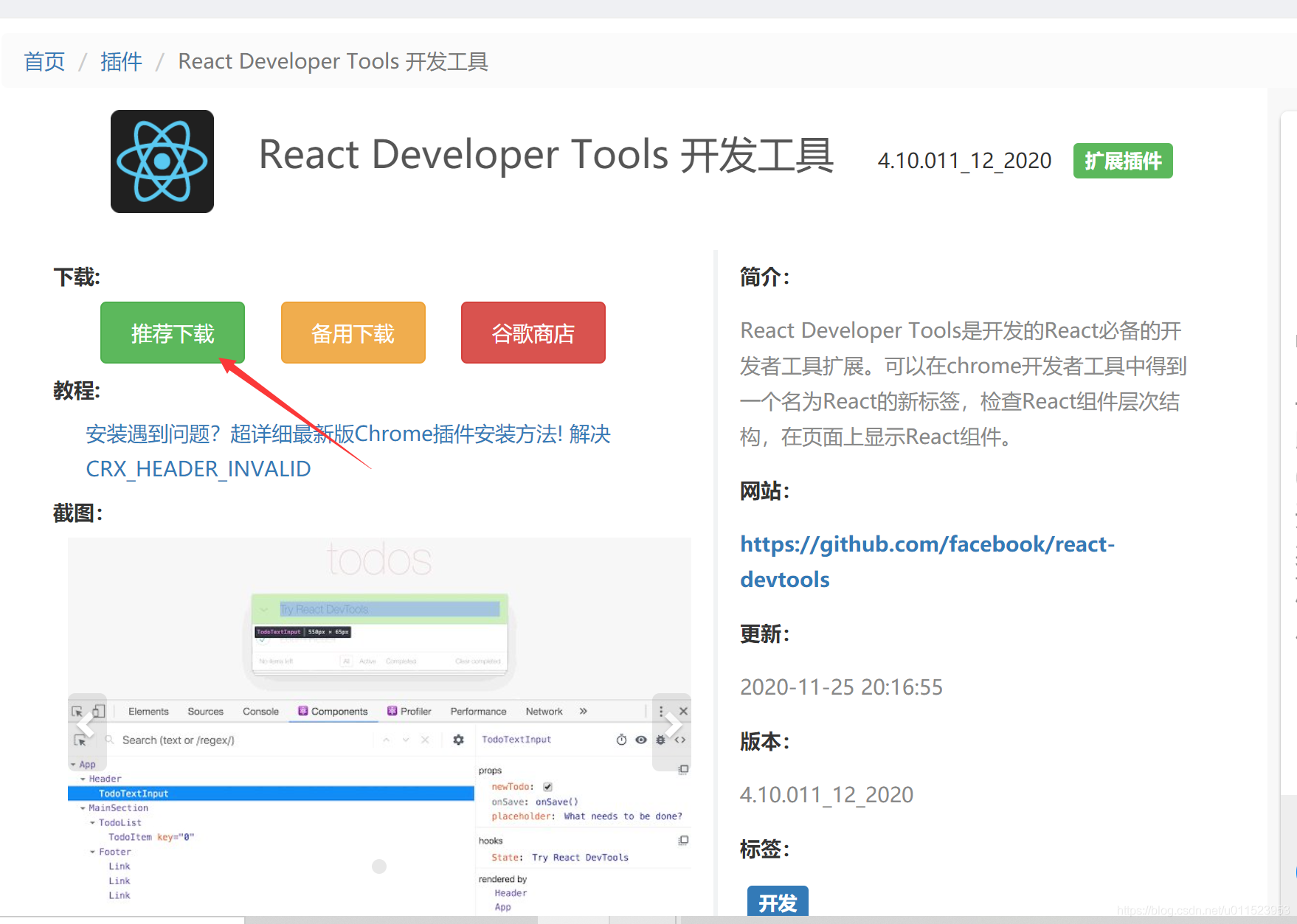The image size is (1297, 924).
Task: Click Header under rendered by
Action: click(x=511, y=893)
